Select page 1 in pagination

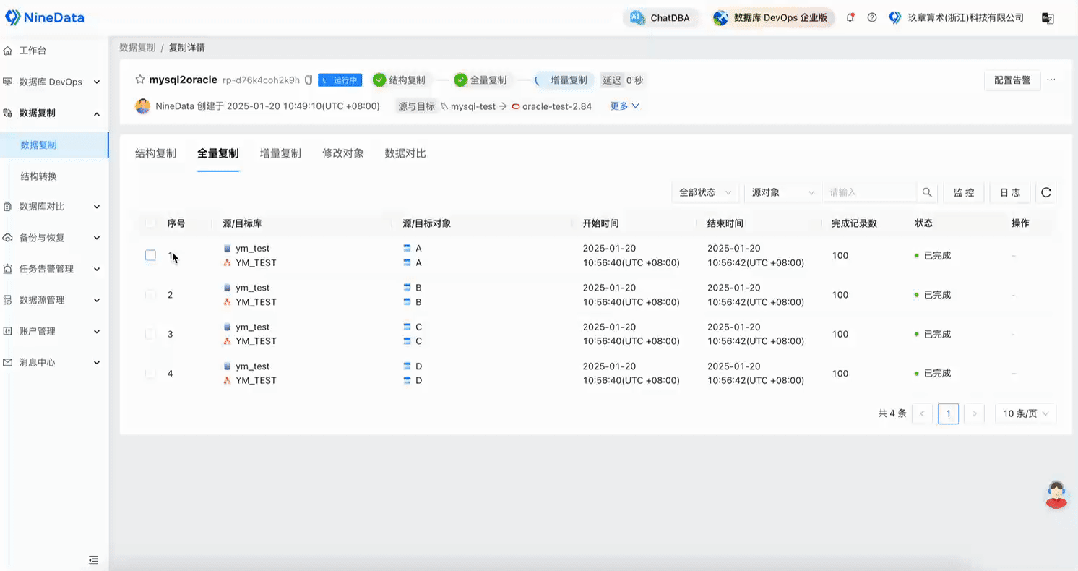tap(948, 414)
